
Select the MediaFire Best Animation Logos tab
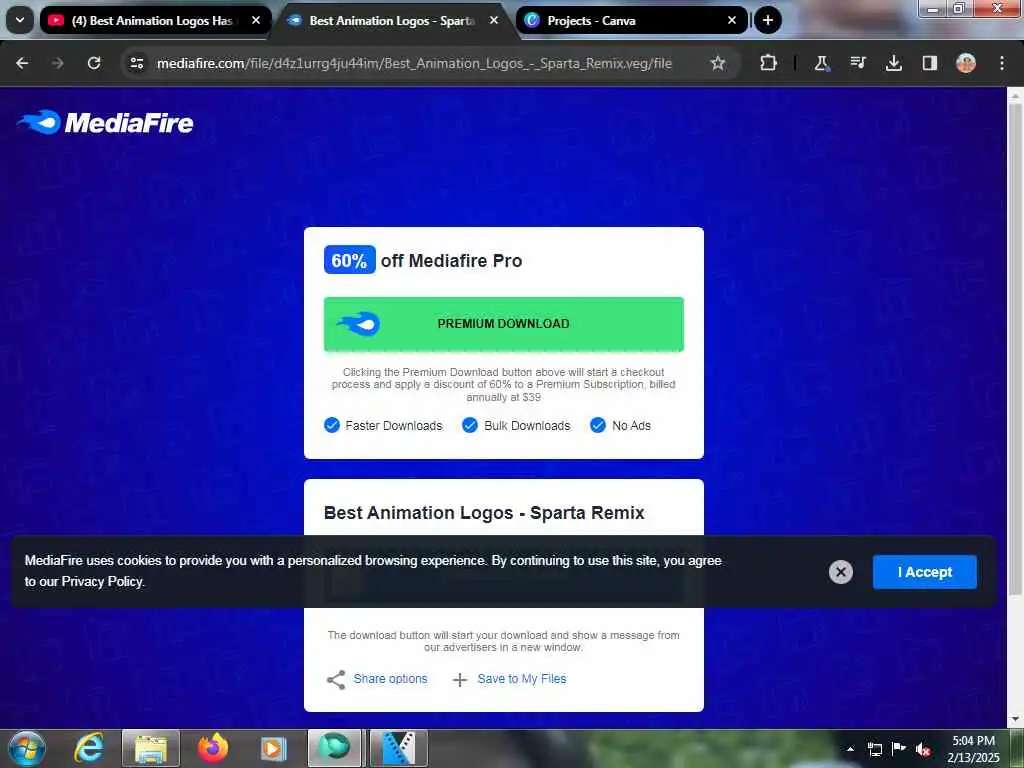click(392, 20)
